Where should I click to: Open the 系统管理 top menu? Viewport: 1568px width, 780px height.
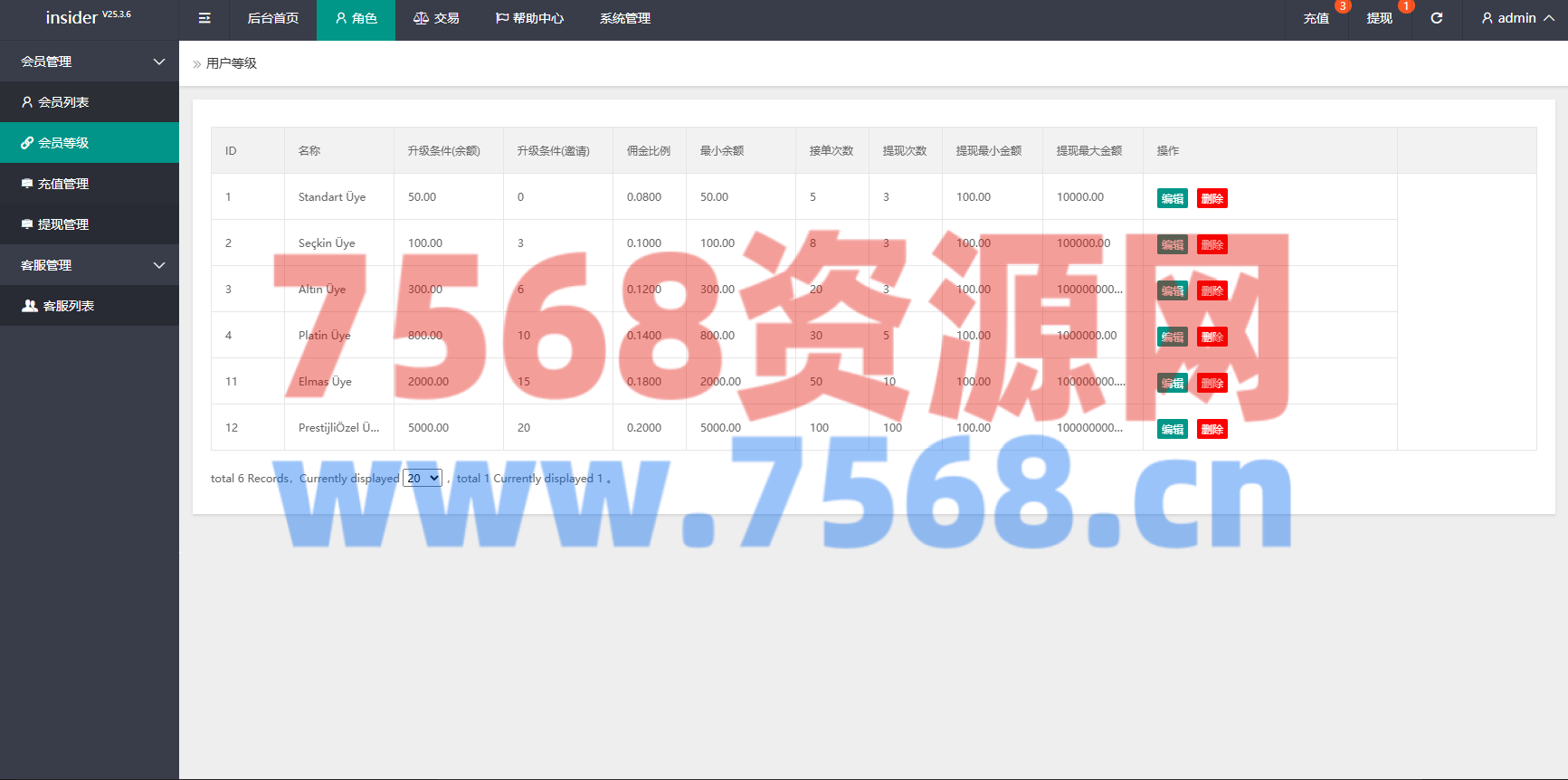624,18
